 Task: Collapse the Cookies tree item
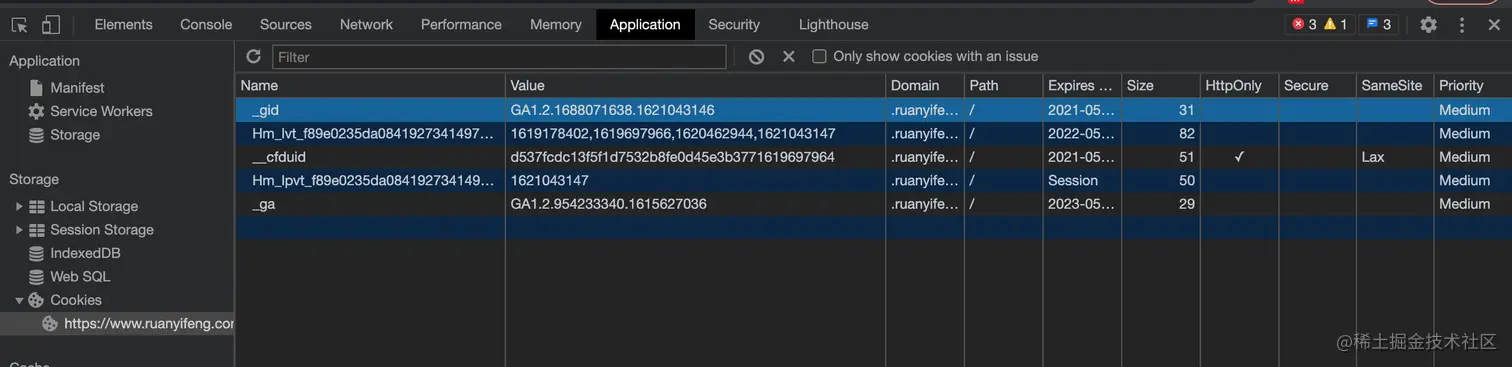pos(19,300)
